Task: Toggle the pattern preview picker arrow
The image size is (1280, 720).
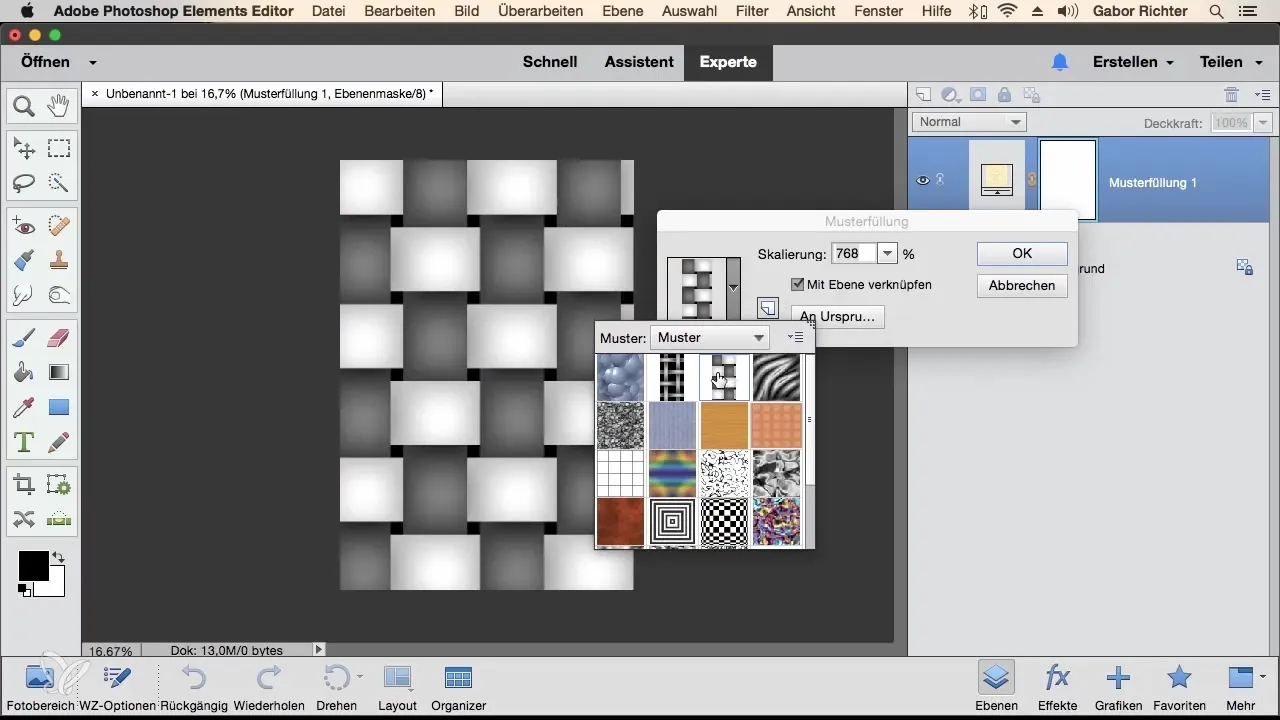Action: (x=734, y=287)
